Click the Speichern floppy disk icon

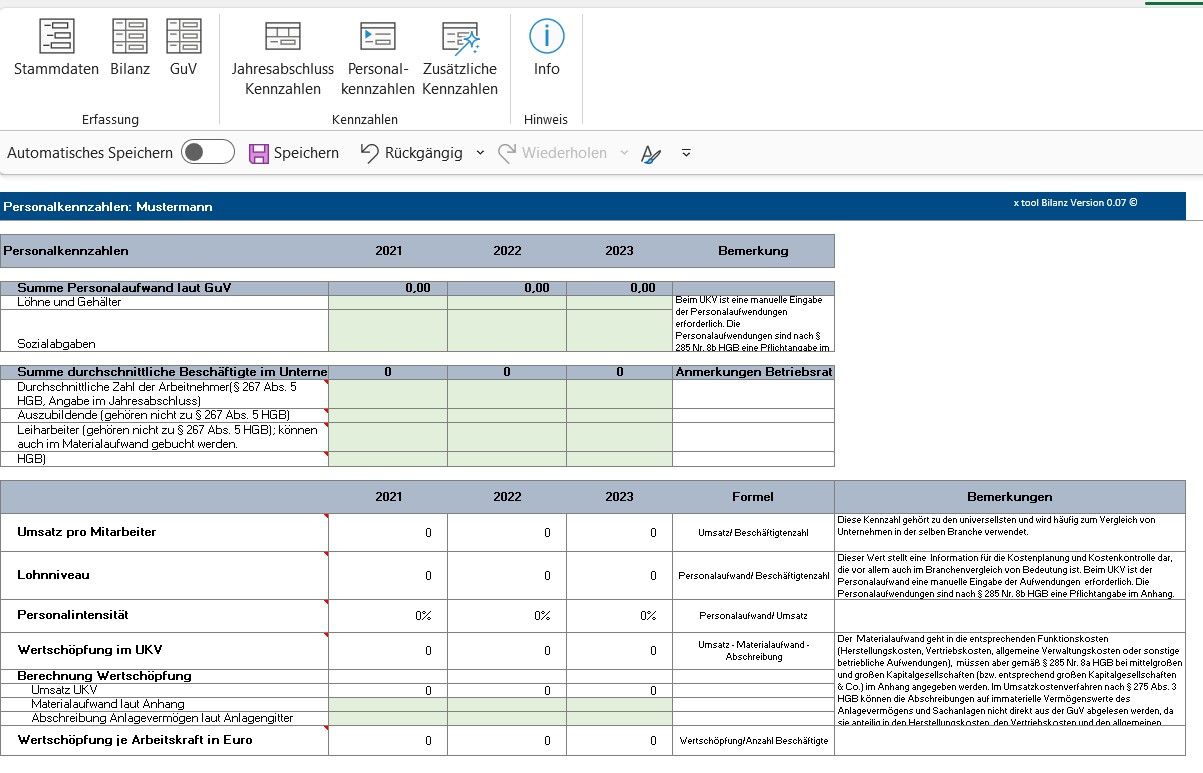click(259, 153)
